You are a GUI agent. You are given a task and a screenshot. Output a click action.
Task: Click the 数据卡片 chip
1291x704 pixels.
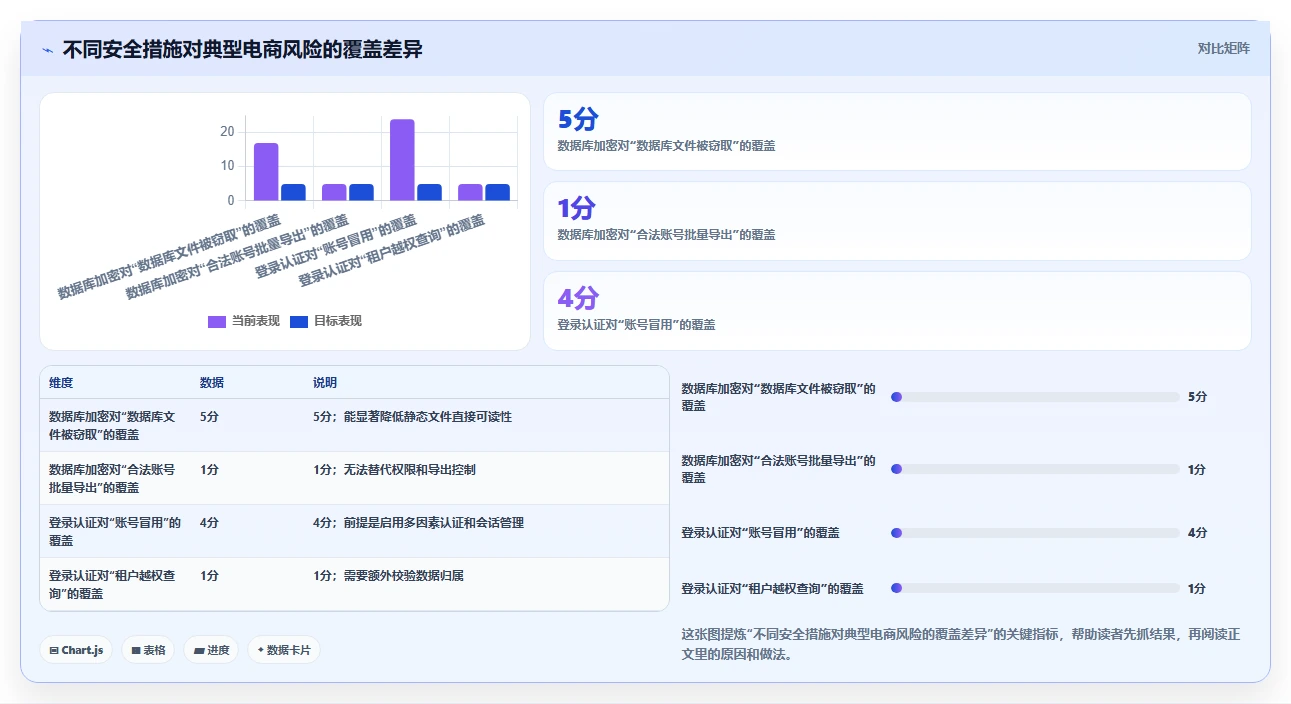[x=284, y=650]
